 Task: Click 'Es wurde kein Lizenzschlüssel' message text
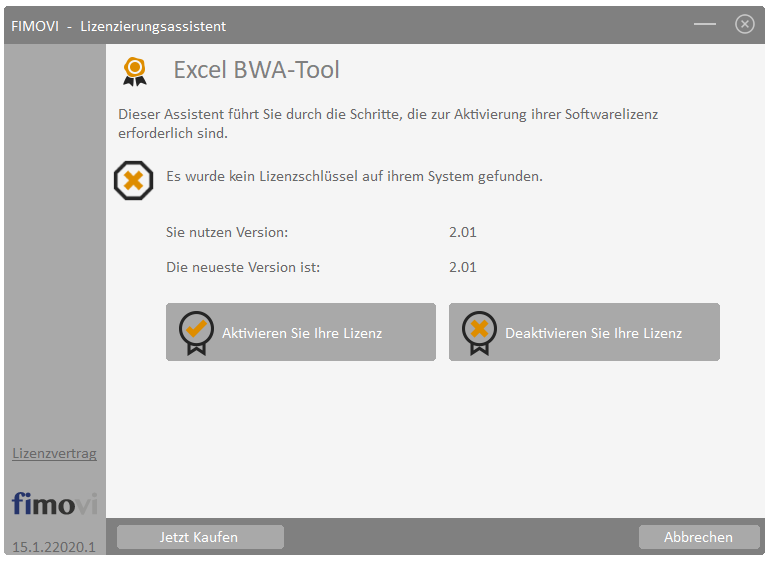pyautogui.click(x=354, y=176)
